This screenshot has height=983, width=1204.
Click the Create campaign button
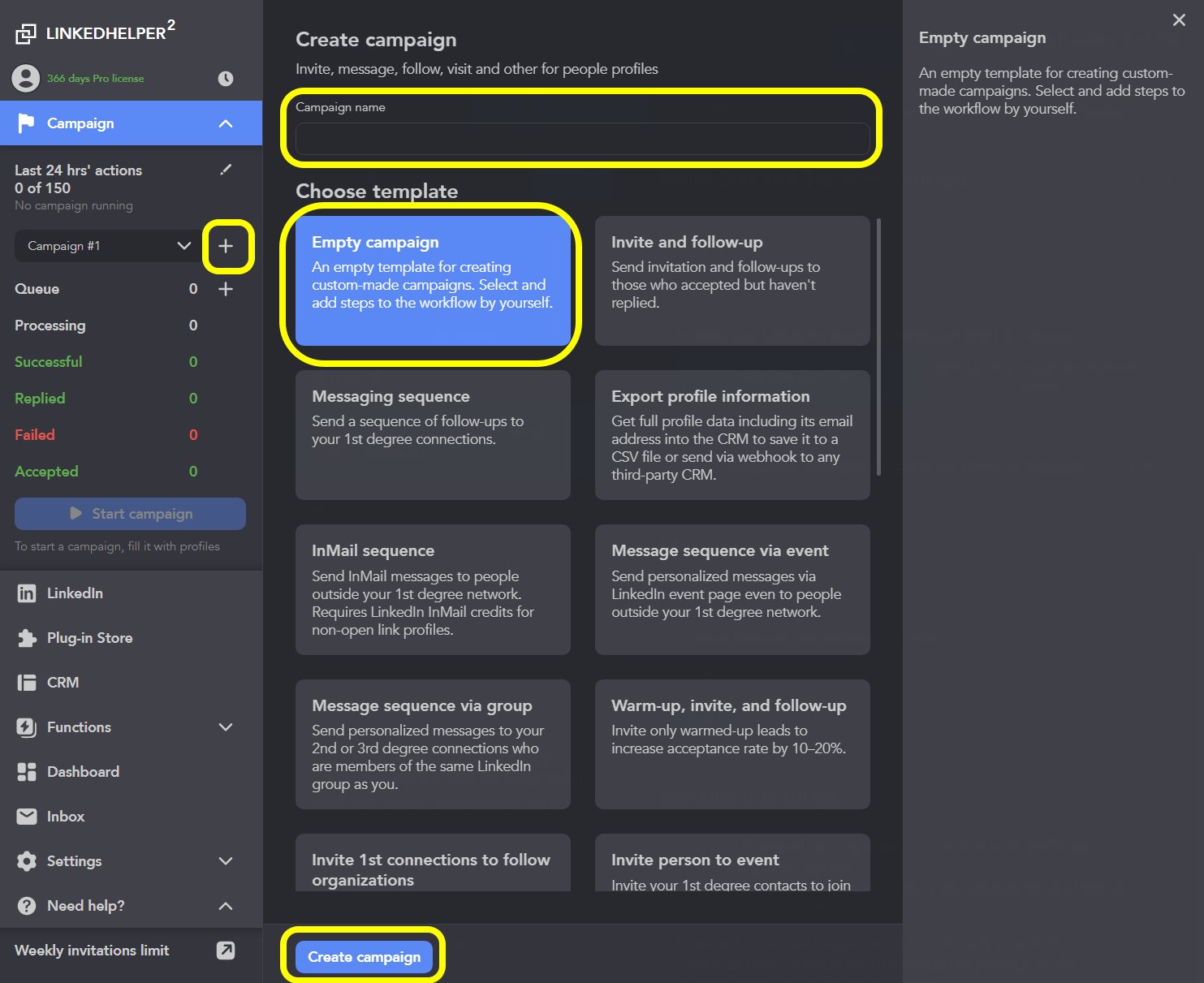pos(364,957)
